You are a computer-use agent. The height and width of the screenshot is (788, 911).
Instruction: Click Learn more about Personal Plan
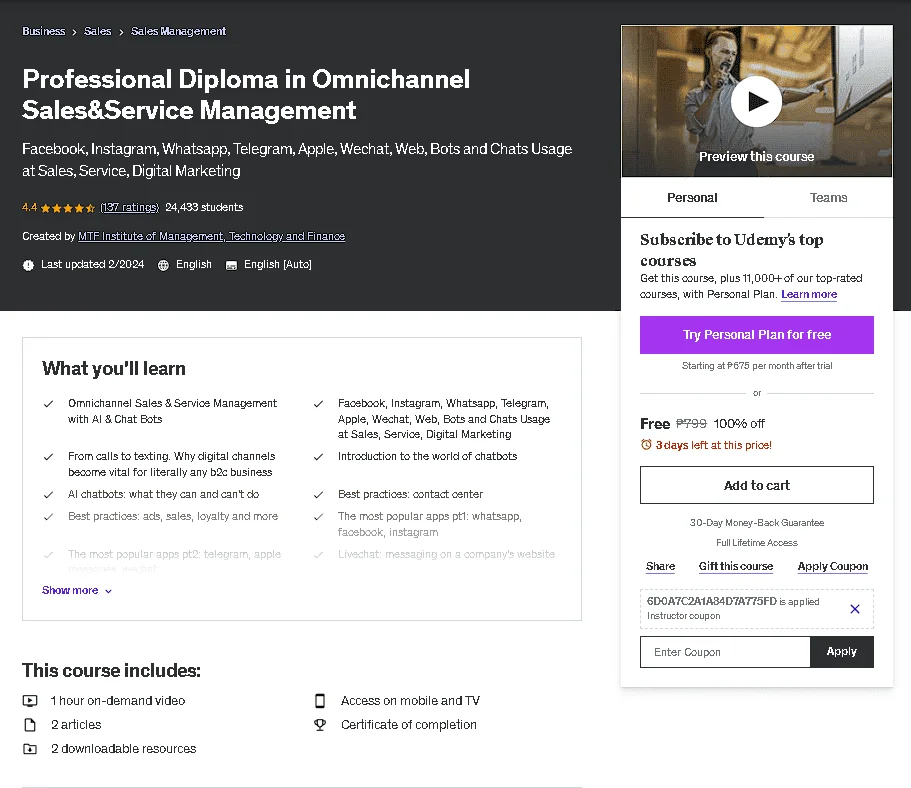(x=809, y=294)
